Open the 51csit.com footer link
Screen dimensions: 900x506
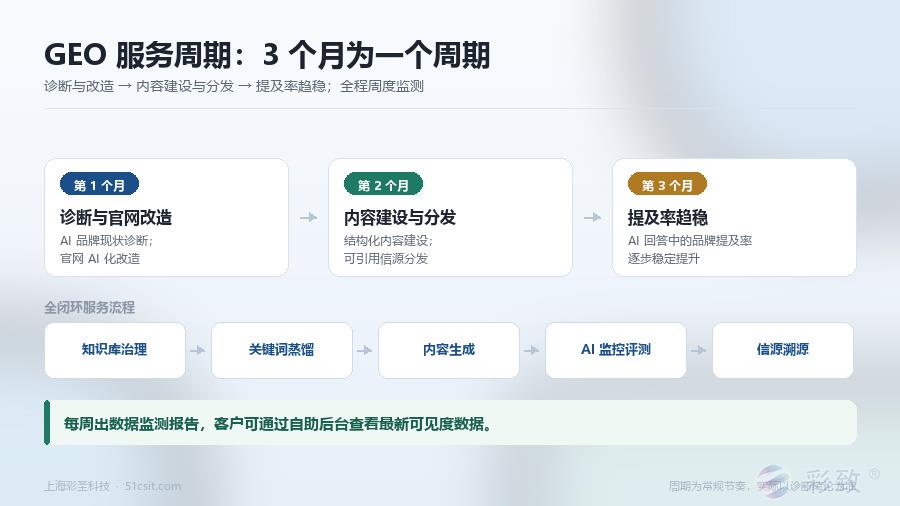(153, 486)
